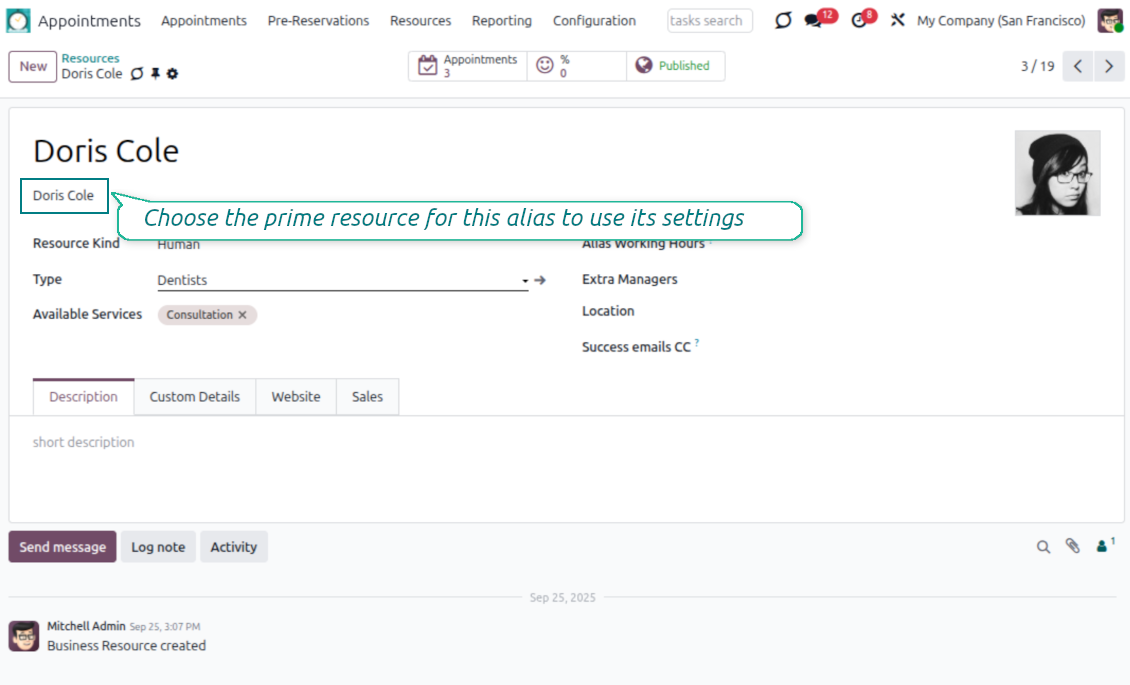
Task: Search messages with the magnifier icon
Action: 1043,547
